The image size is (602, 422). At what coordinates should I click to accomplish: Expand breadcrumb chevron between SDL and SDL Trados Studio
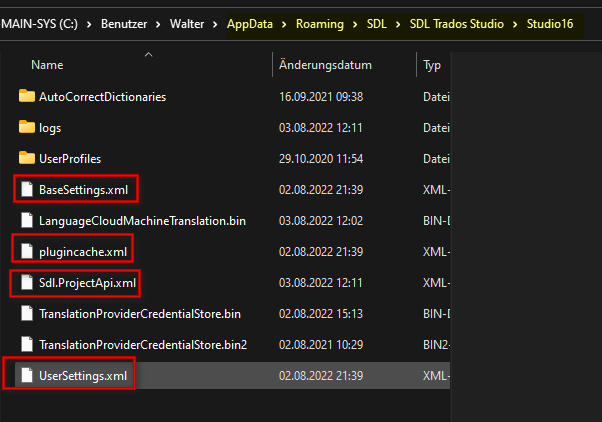tap(398, 25)
